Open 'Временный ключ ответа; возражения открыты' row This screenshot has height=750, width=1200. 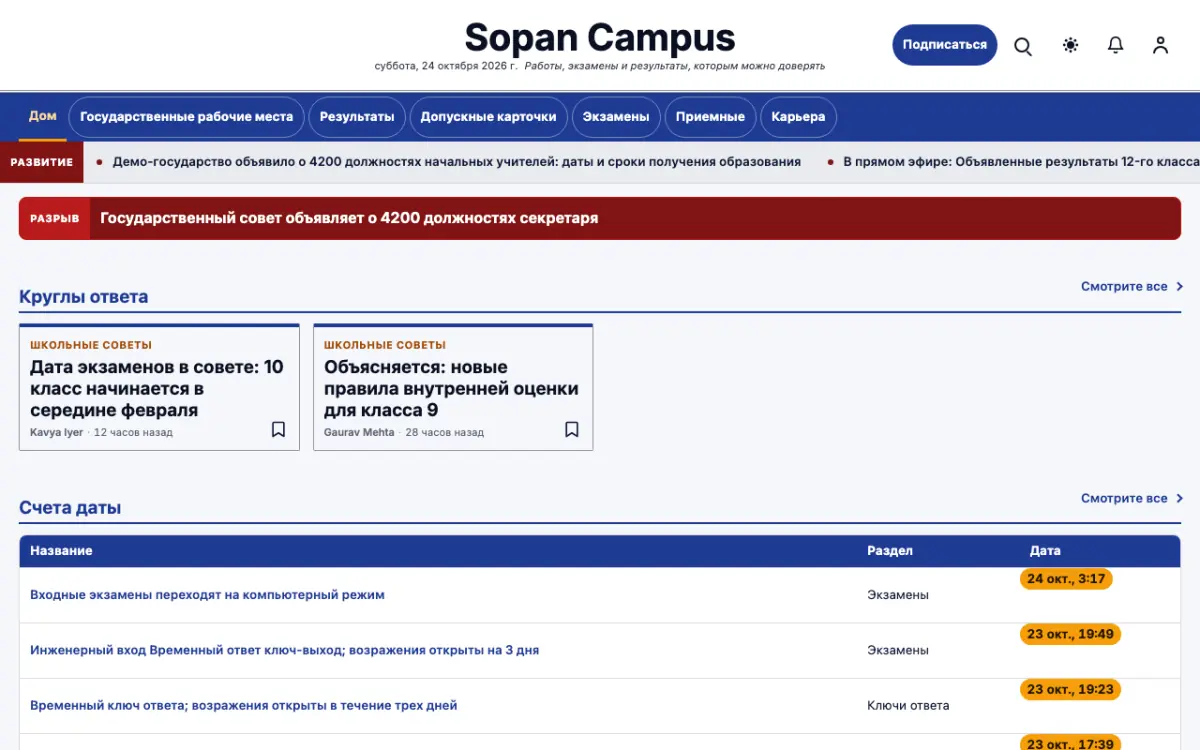tap(243, 705)
